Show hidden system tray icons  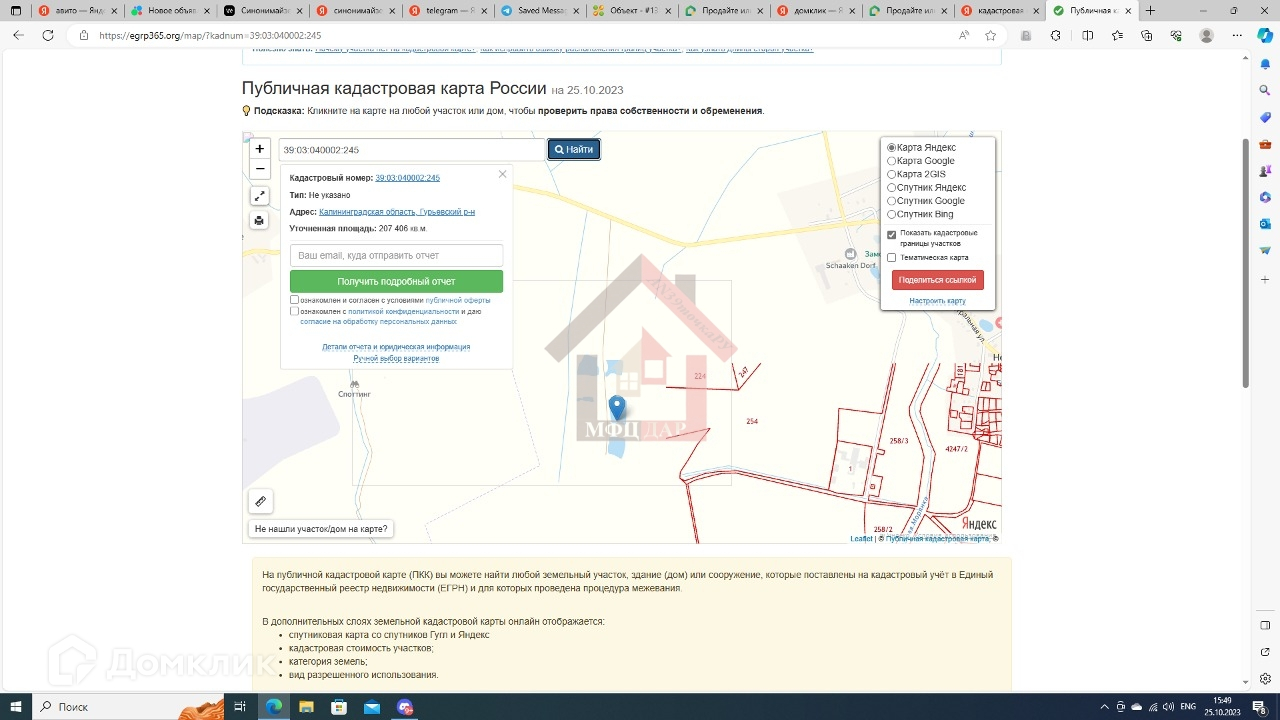tap(1105, 707)
